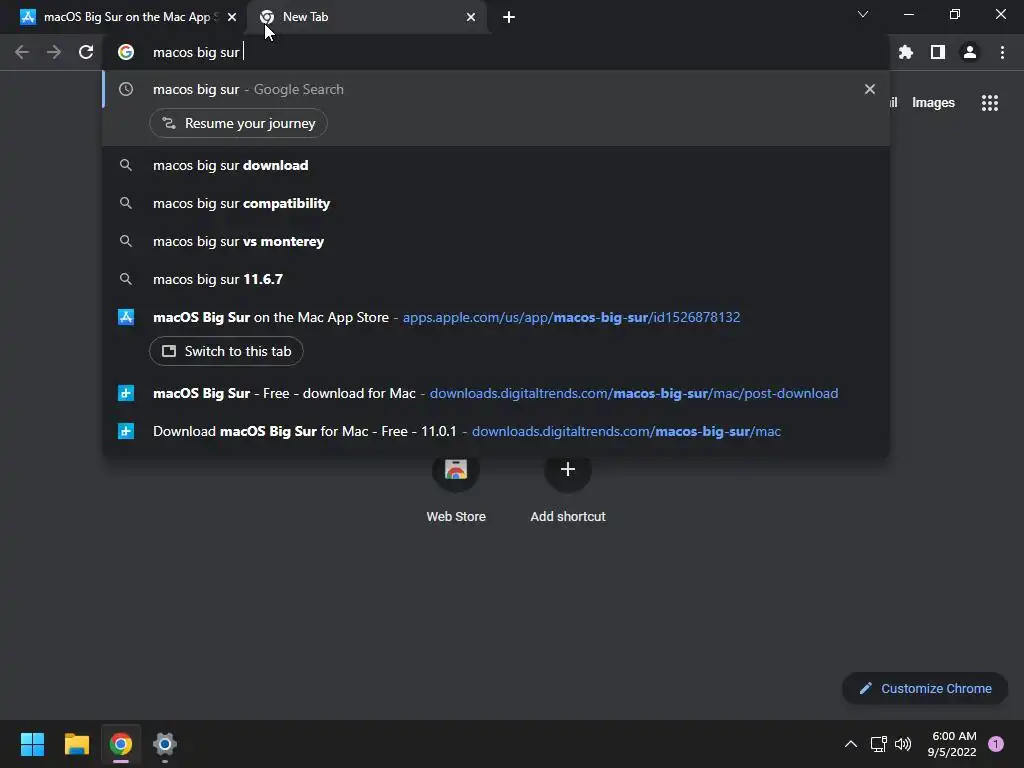Toggle the Chrome side panel icon
This screenshot has width=1024, height=768.
tap(938, 52)
